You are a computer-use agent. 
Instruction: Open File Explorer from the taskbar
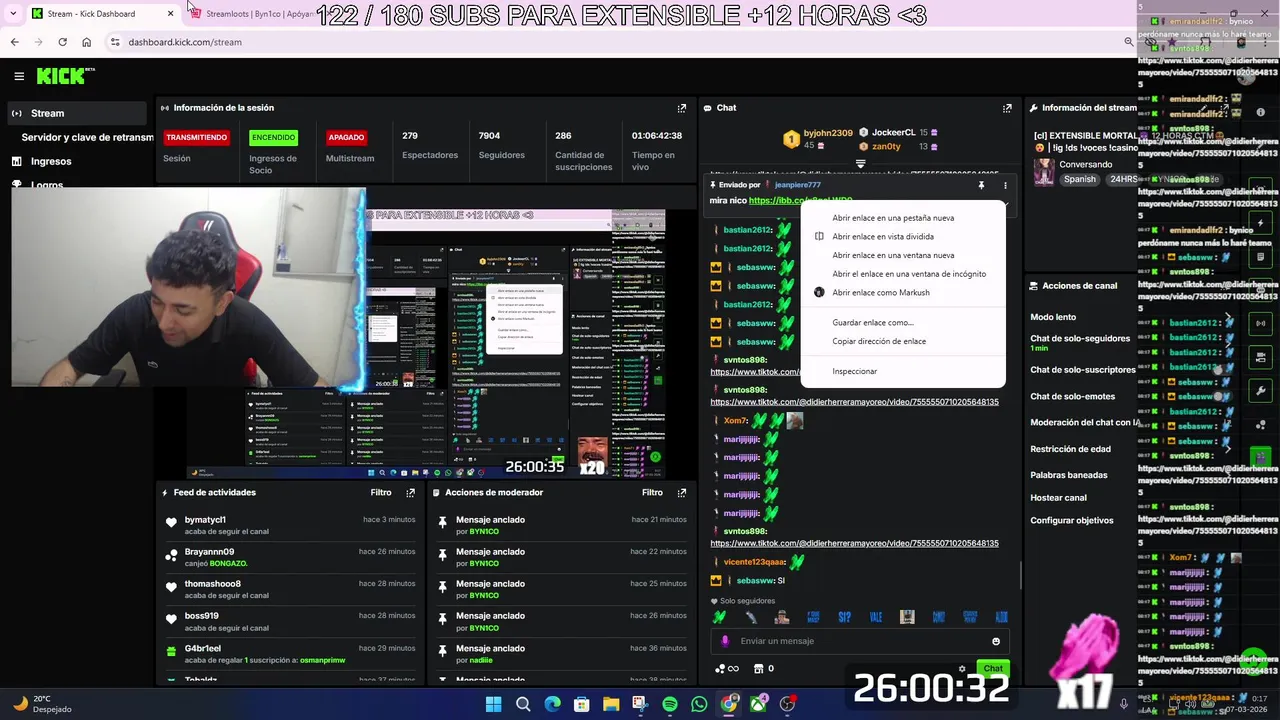pyautogui.click(x=611, y=705)
